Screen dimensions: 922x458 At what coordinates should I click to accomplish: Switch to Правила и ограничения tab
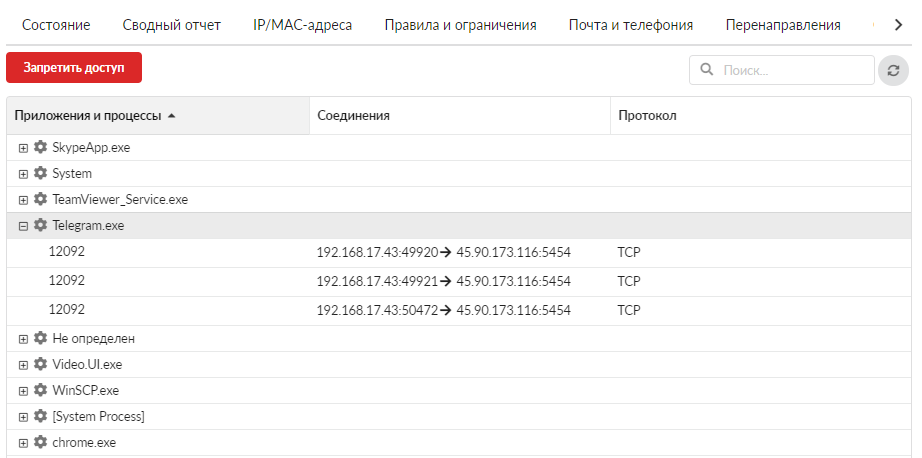(x=460, y=25)
